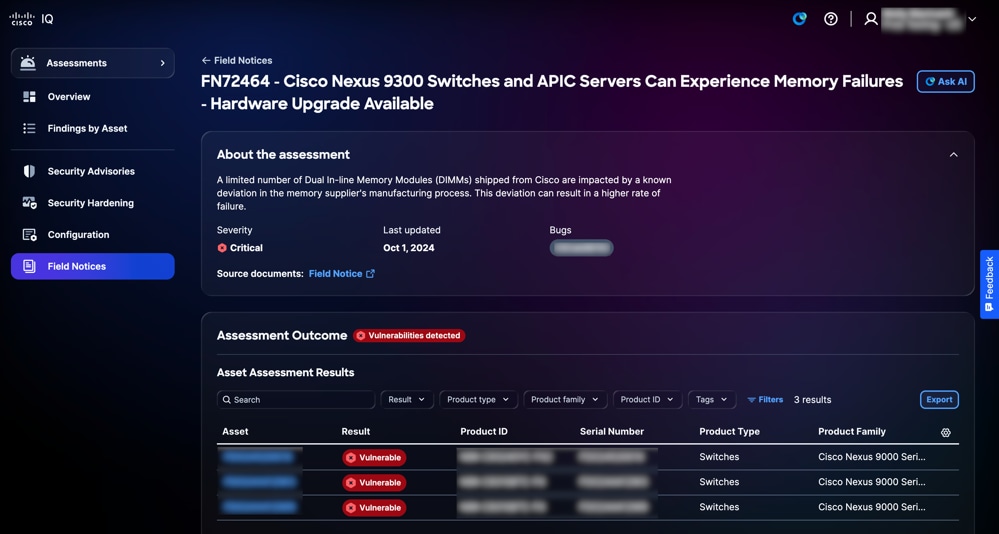
Task: Open the Tags filter dropdown
Action: coord(712,400)
